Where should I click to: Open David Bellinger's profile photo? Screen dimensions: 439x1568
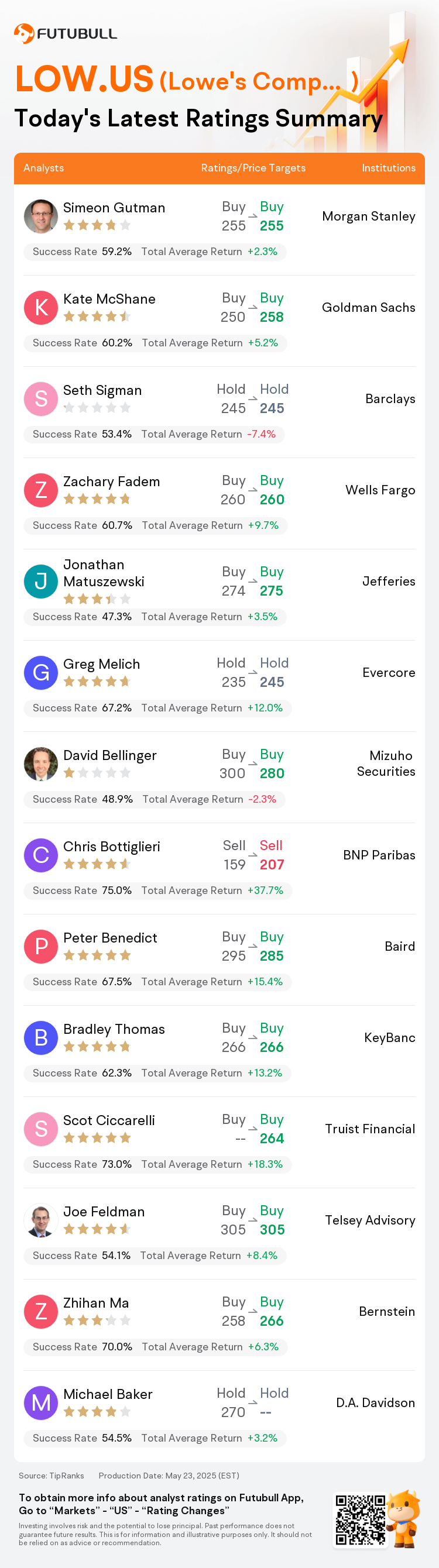point(41,764)
